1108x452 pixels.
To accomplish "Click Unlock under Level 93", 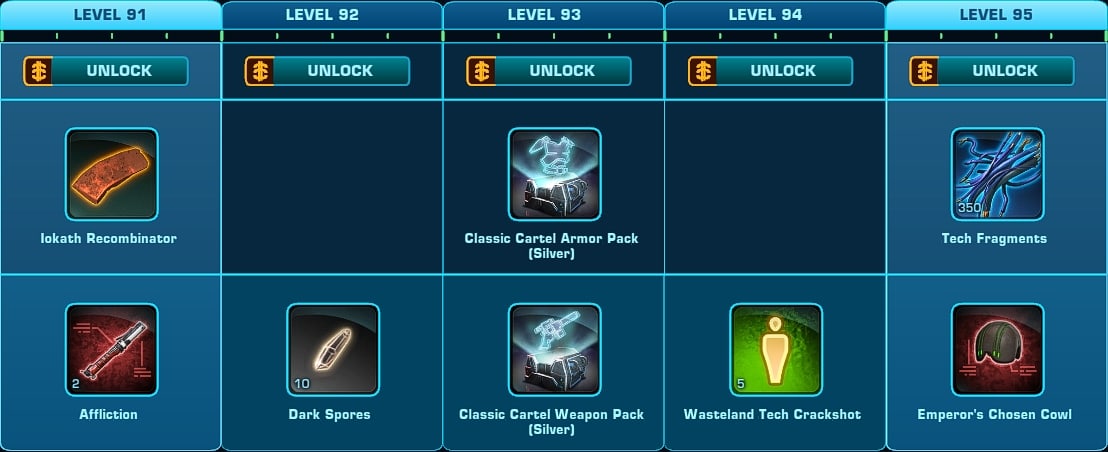I will [x=548, y=71].
